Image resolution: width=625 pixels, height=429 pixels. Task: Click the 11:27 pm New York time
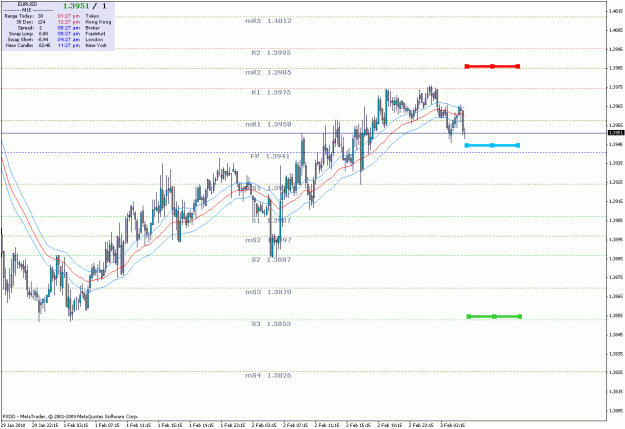(x=69, y=45)
